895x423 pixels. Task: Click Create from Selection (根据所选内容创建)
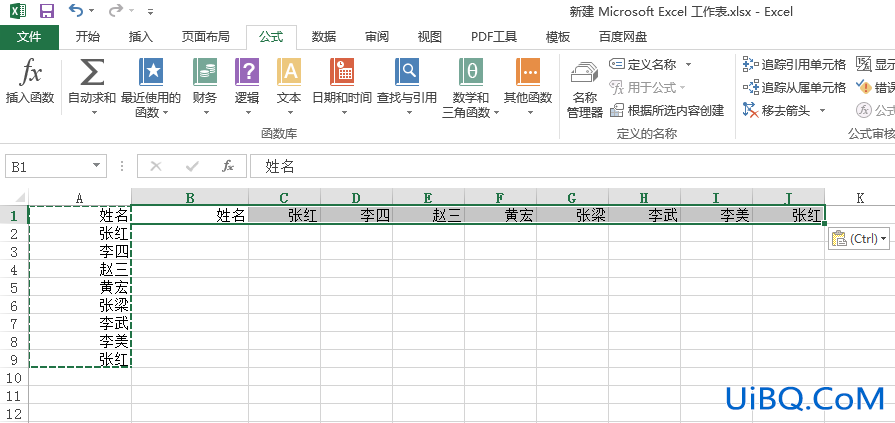[x=667, y=110]
